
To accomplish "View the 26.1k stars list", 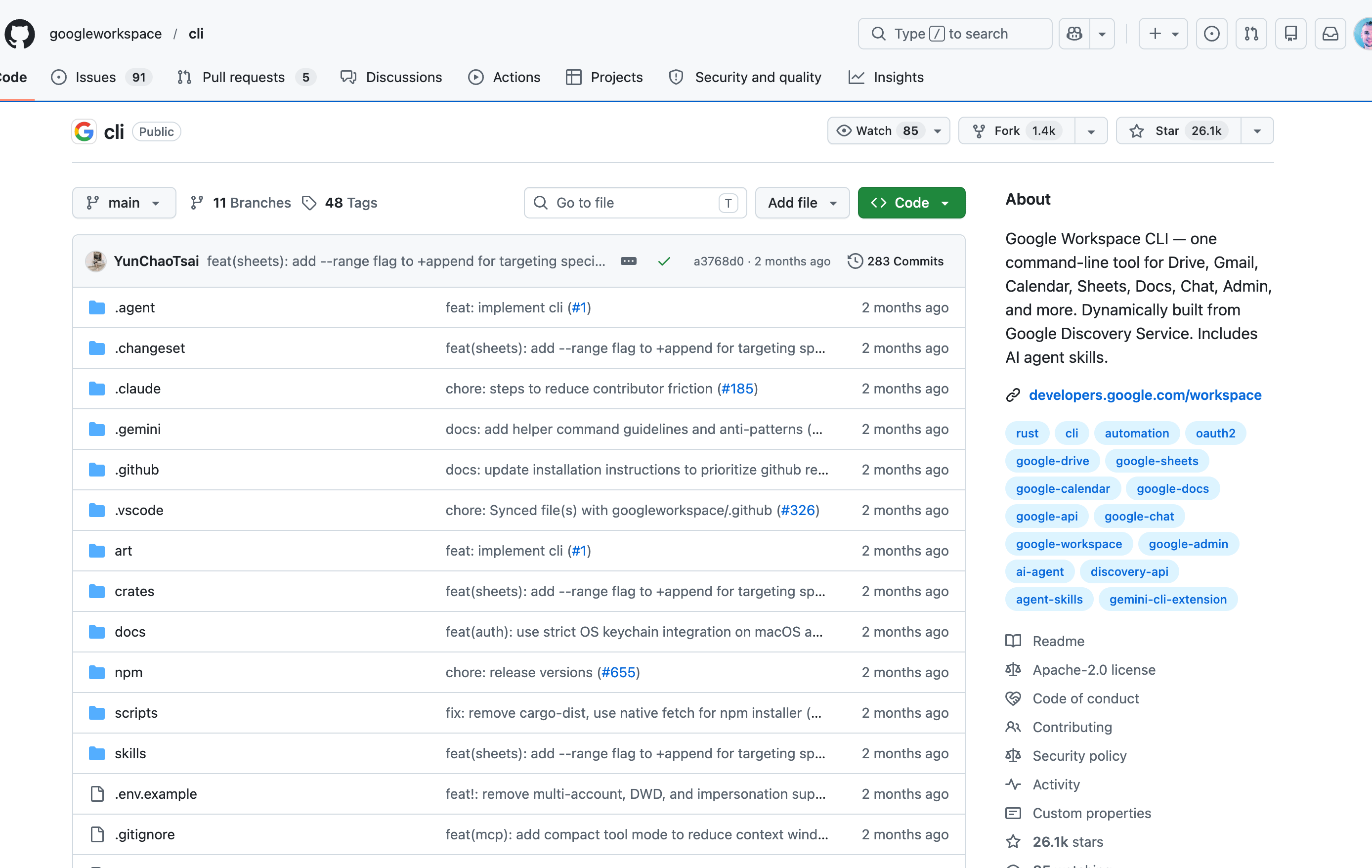I will [1068, 842].
